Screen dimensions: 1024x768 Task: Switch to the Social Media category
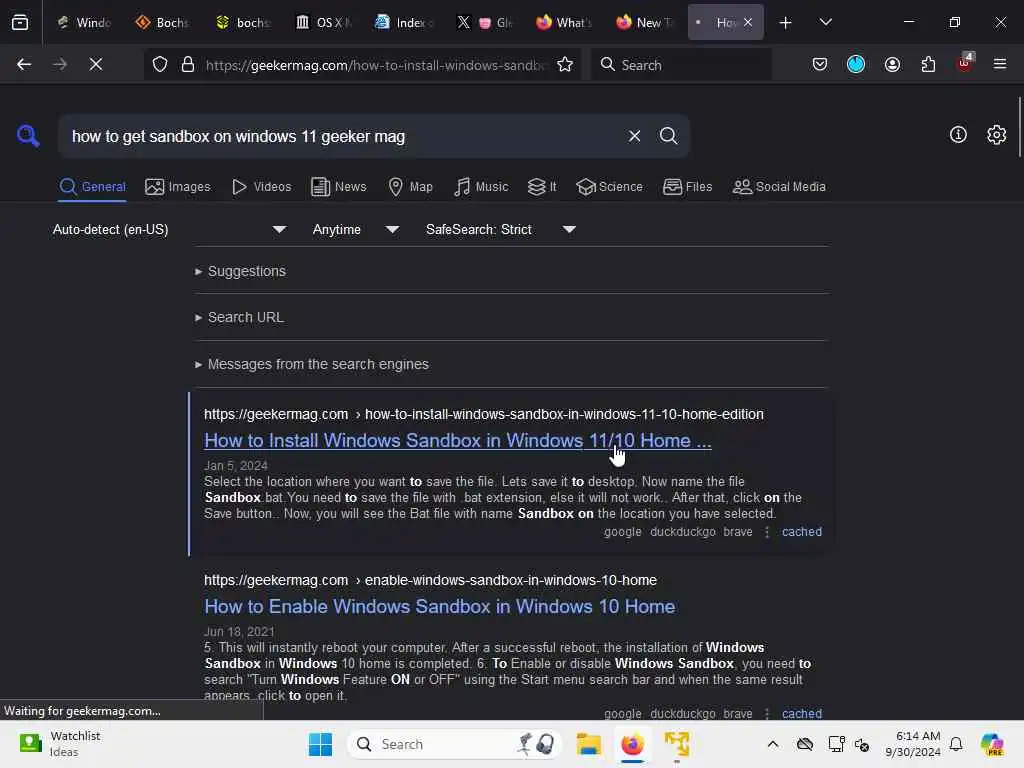point(779,187)
